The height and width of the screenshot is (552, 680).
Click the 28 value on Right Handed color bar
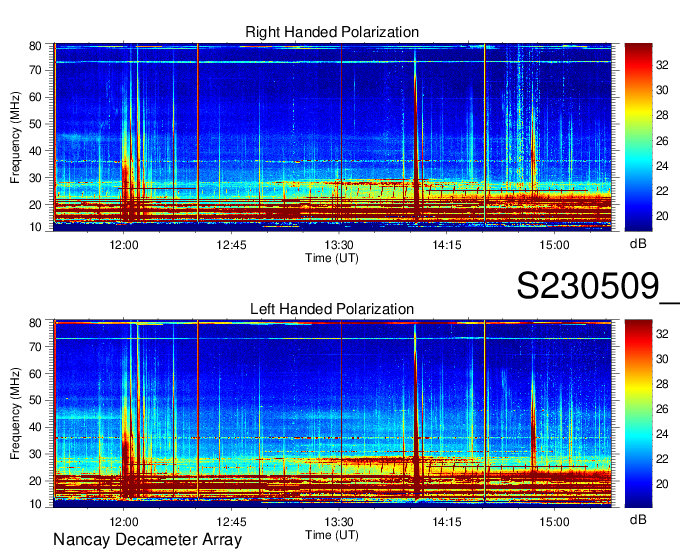pos(662,115)
